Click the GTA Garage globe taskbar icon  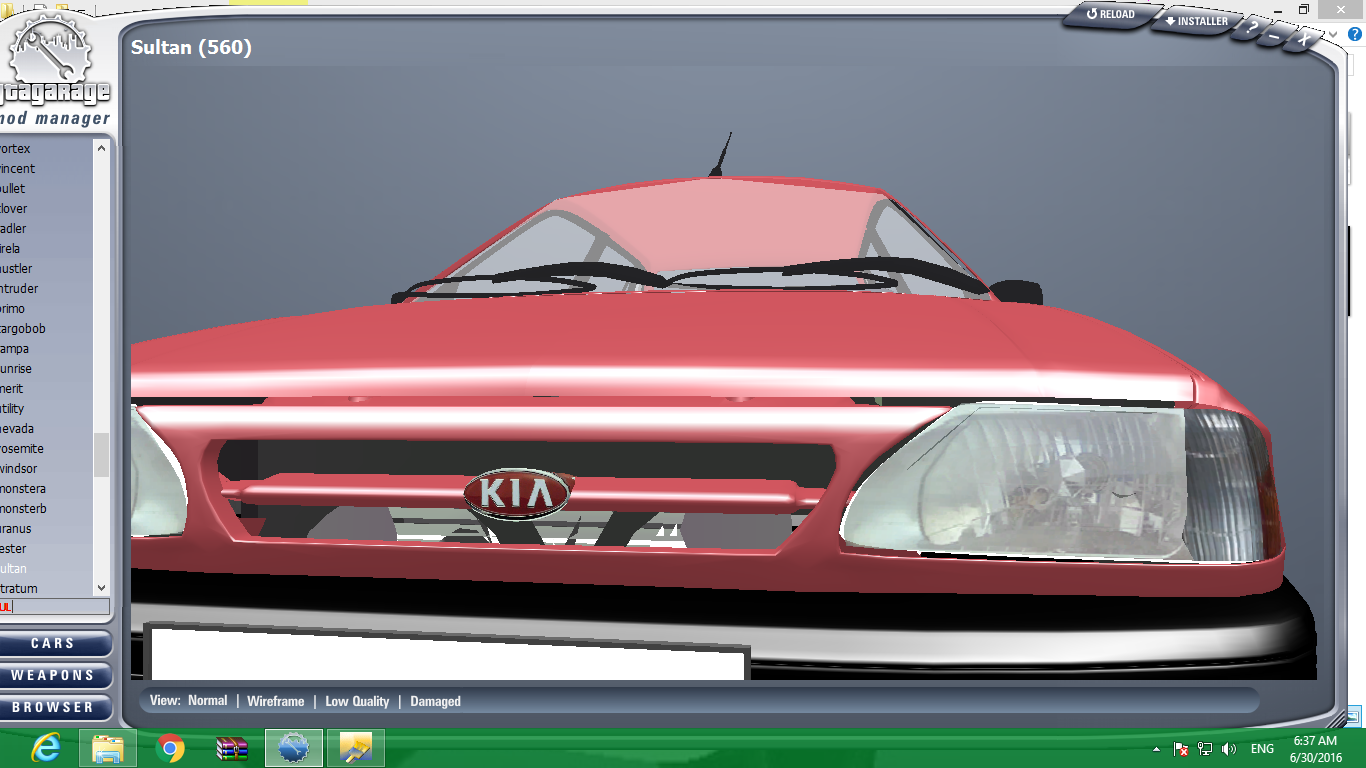(x=294, y=748)
